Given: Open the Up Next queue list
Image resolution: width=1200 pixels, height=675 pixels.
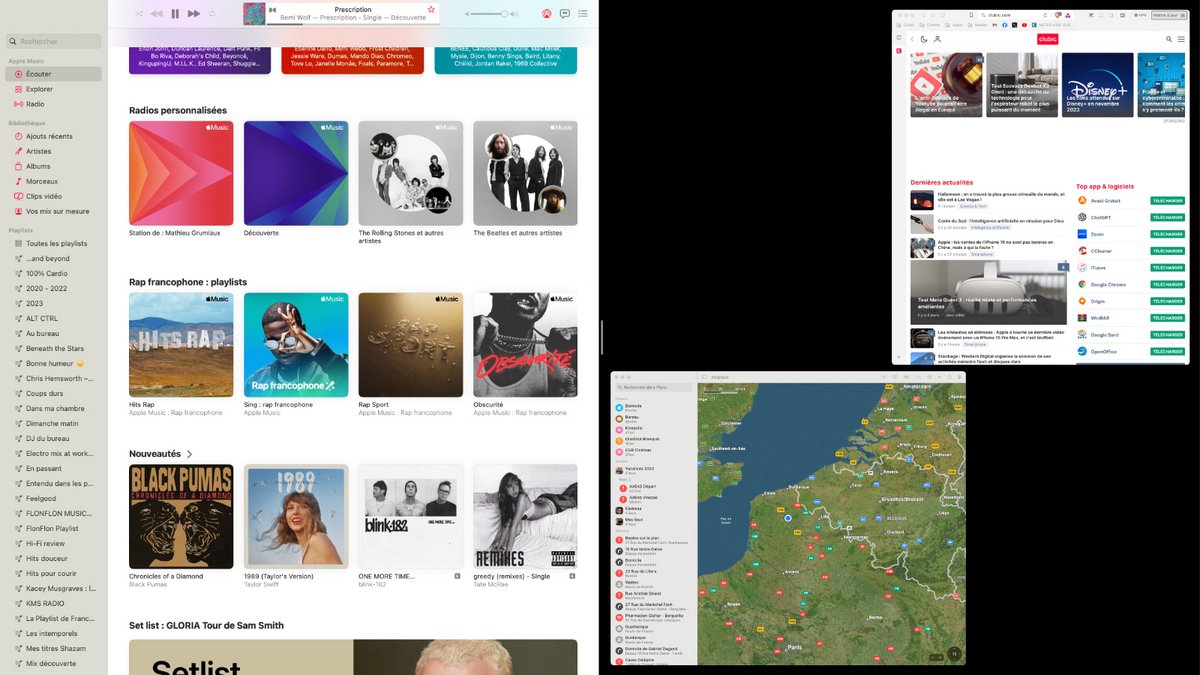Looking at the screenshot, I should pyautogui.click(x=583, y=14).
